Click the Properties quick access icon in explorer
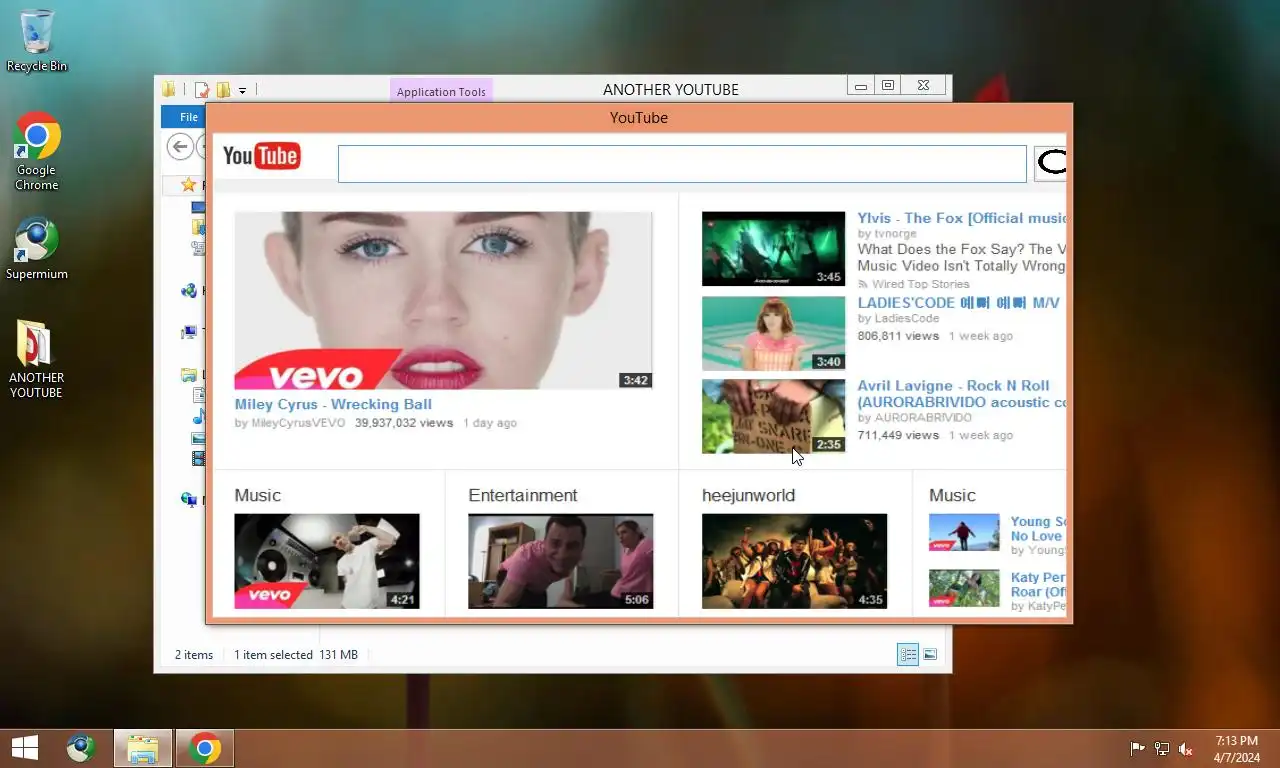This screenshot has width=1280, height=768. 202,90
